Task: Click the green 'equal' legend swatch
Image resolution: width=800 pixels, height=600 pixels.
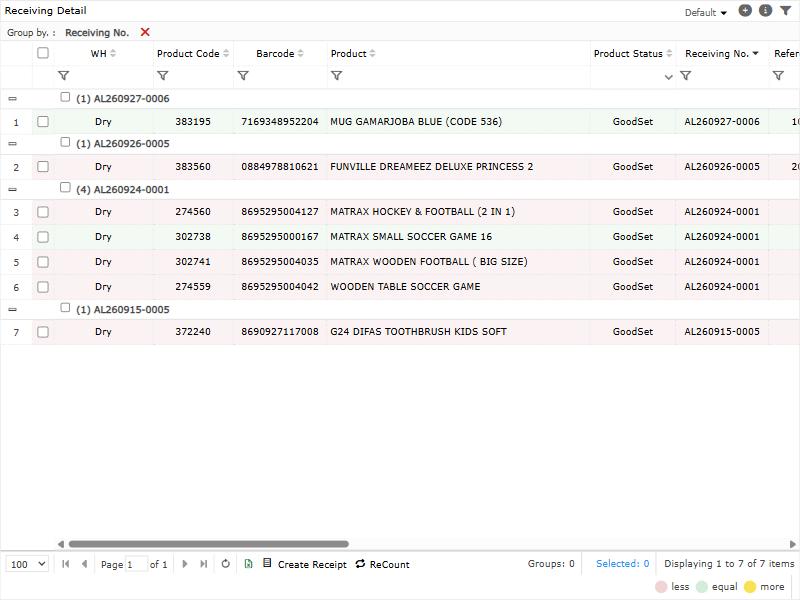Action: pyautogui.click(x=702, y=587)
